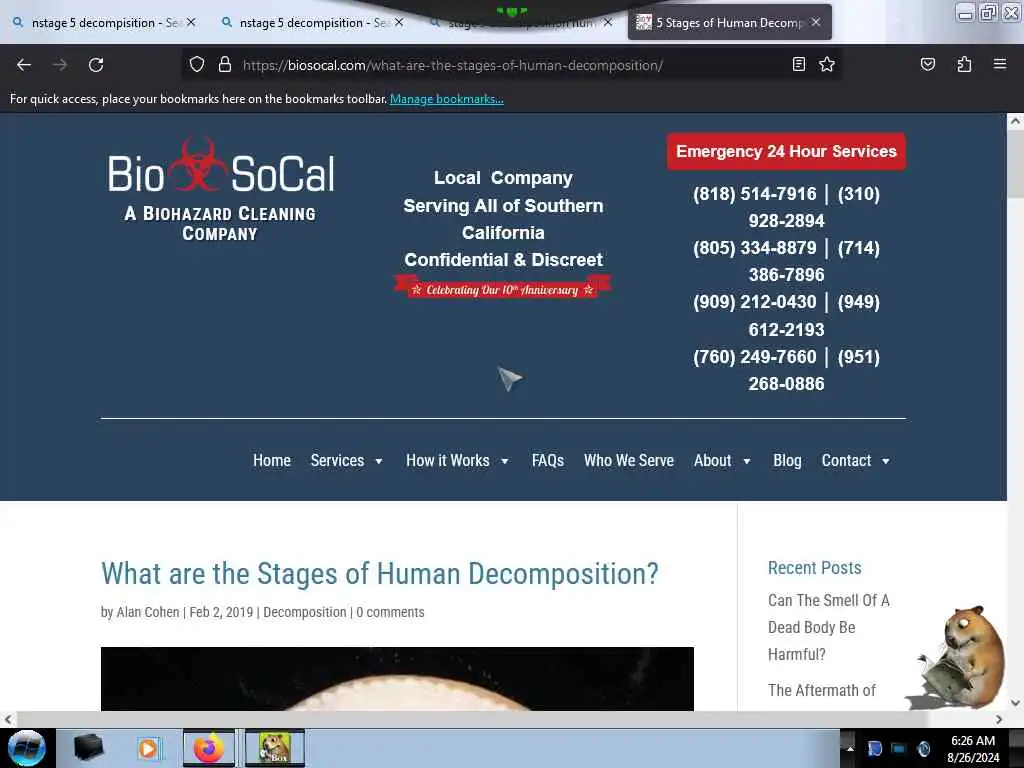Call the (760) 249-7660 phone link
This screenshot has height=768, width=1024.
pos(754,357)
